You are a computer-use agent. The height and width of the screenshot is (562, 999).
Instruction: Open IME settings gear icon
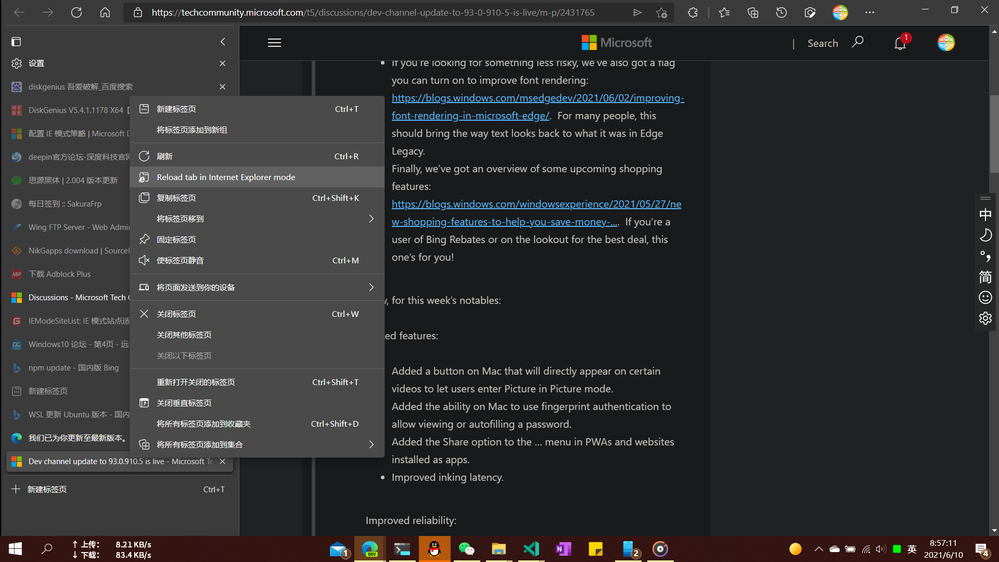[985, 318]
